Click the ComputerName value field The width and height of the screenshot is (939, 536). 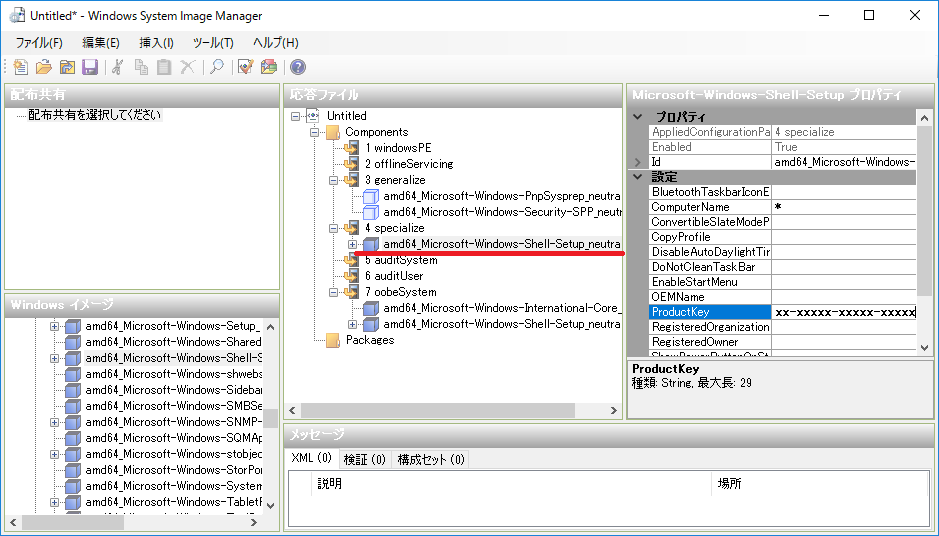pyautogui.click(x=844, y=207)
